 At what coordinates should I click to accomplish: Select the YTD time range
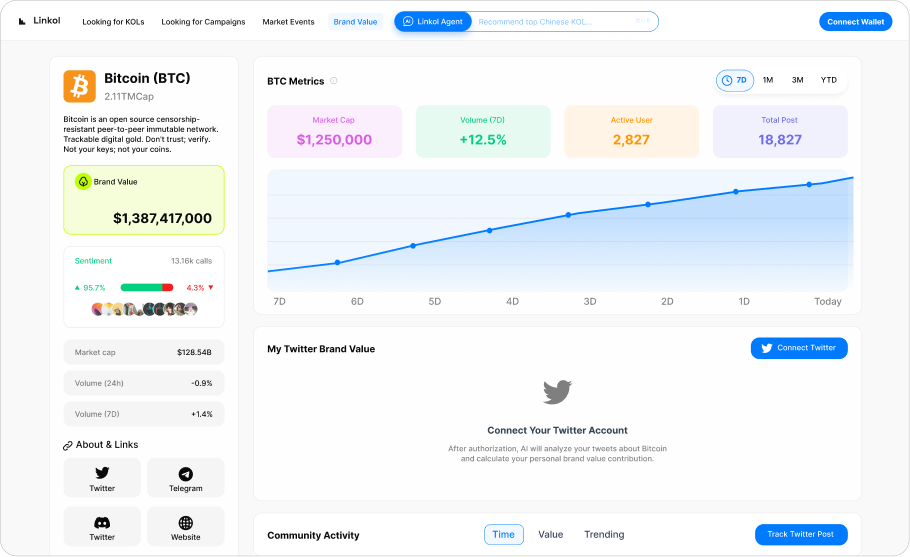[x=829, y=80]
